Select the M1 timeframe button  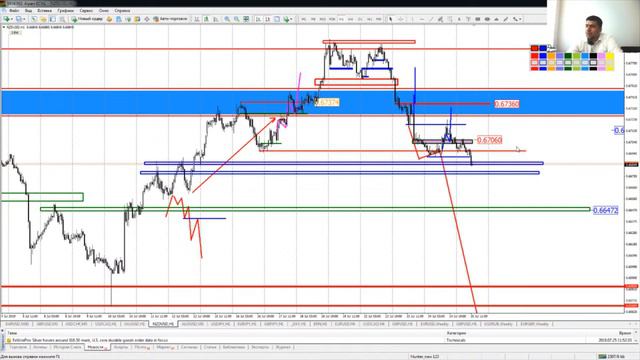(x=304, y=19)
